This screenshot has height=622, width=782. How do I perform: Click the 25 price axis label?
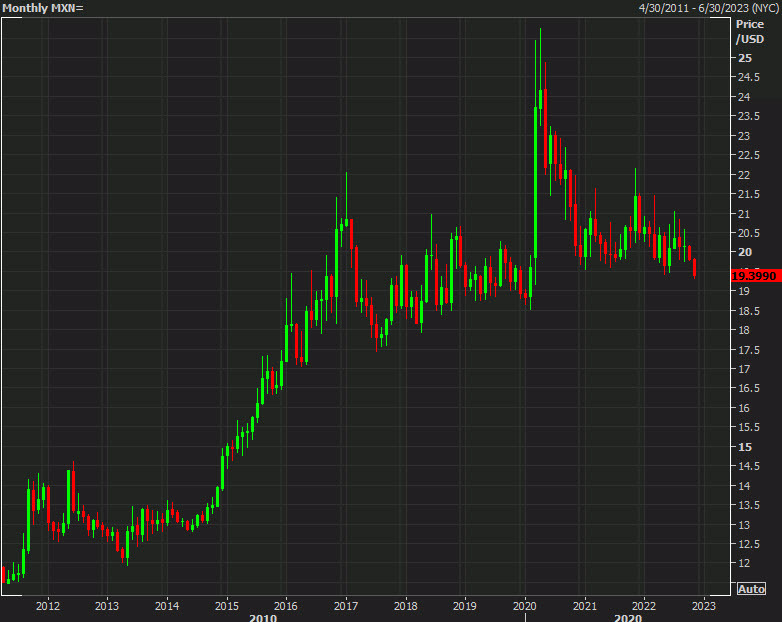click(745, 58)
